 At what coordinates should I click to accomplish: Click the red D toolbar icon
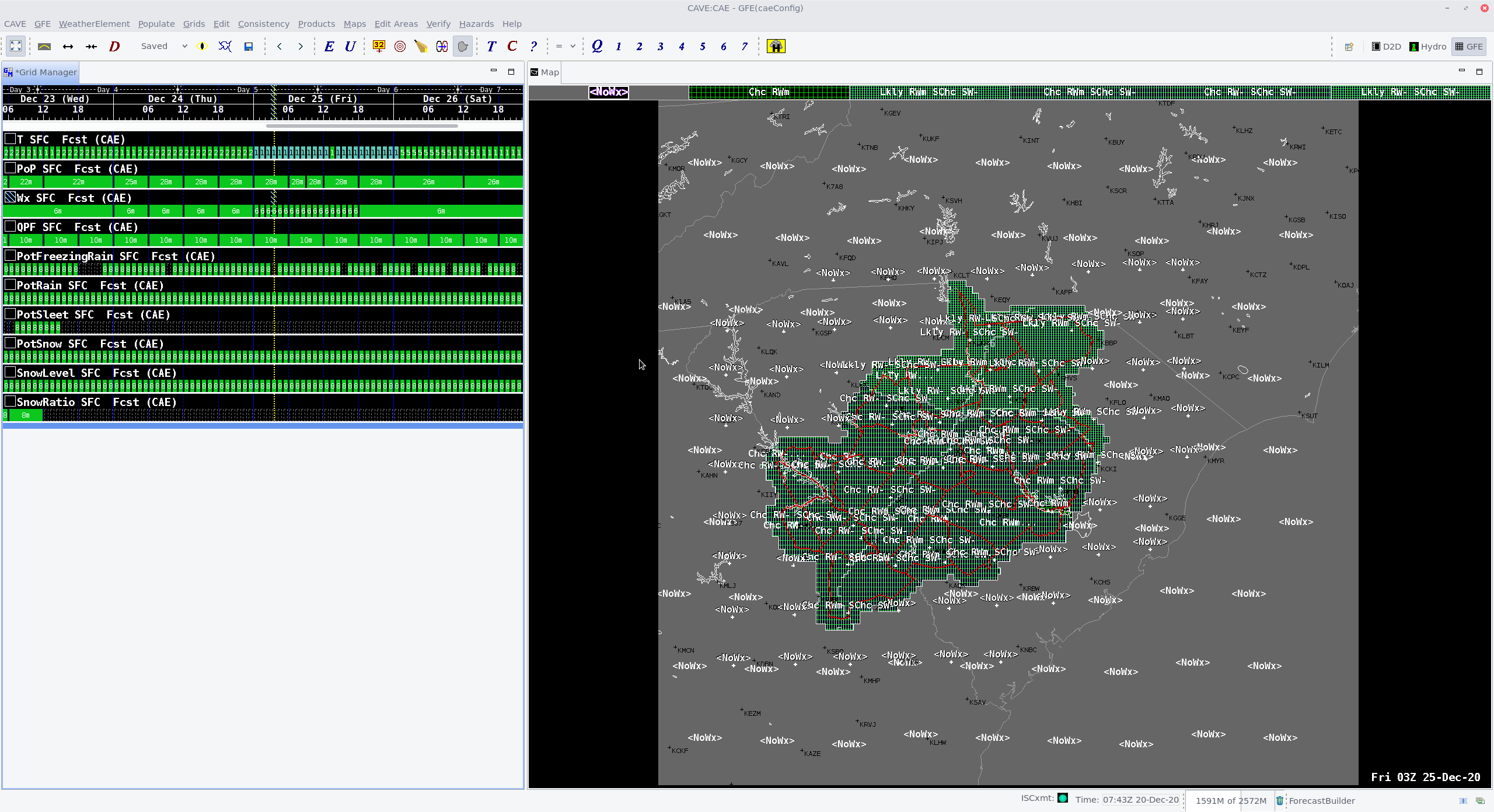coord(114,46)
